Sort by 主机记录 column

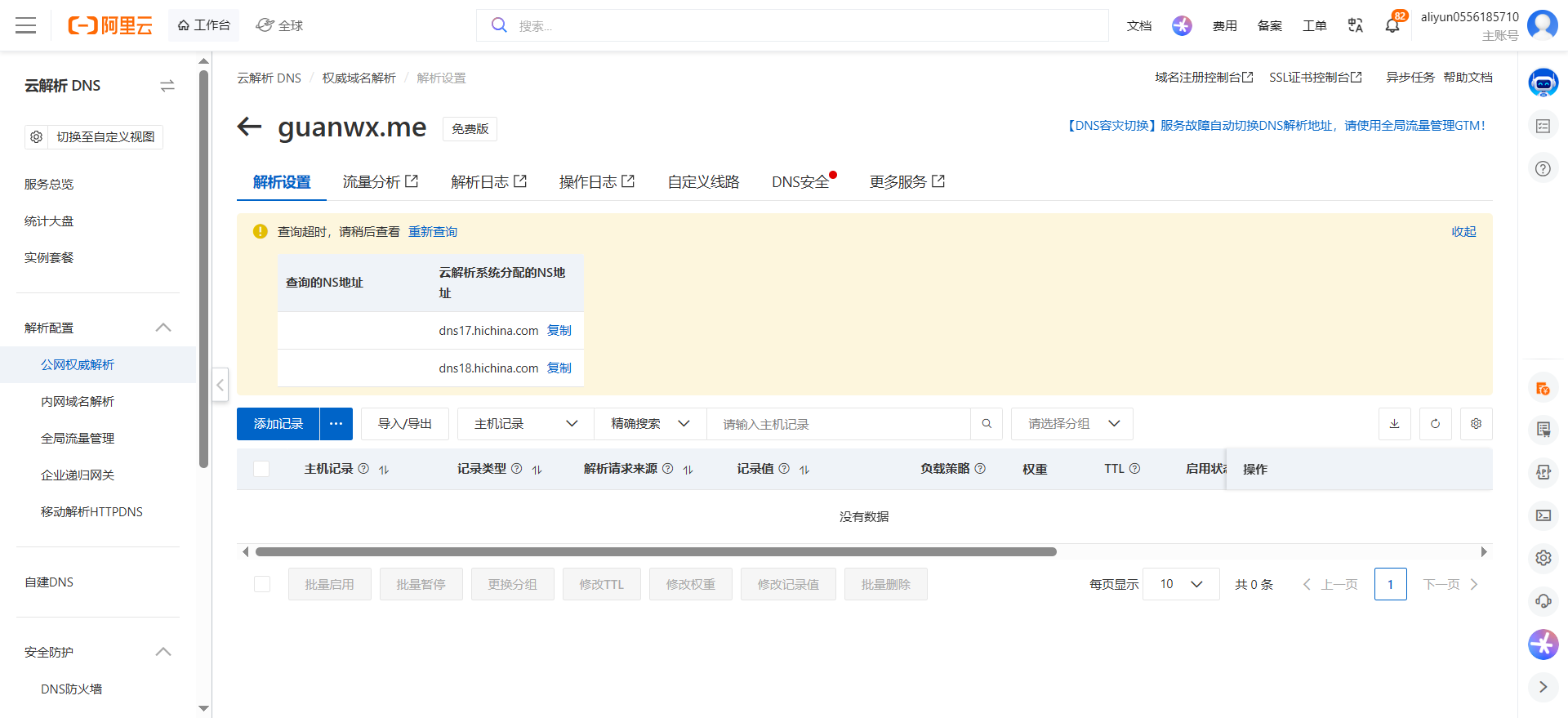click(384, 470)
